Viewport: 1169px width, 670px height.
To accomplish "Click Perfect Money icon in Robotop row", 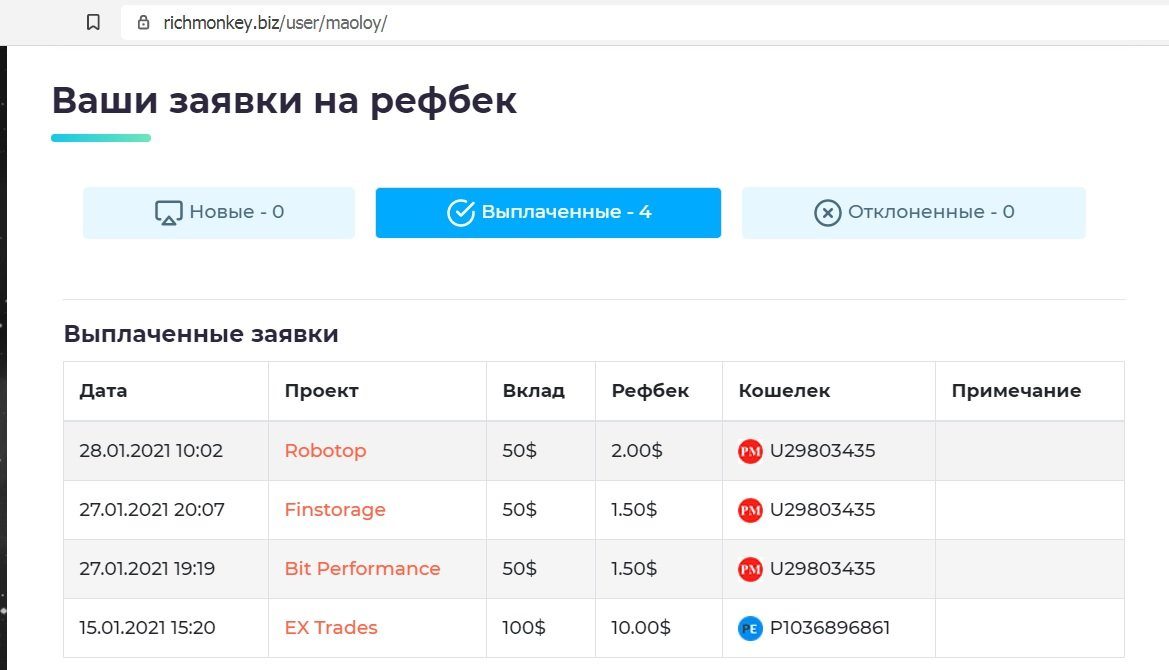I will (x=750, y=451).
